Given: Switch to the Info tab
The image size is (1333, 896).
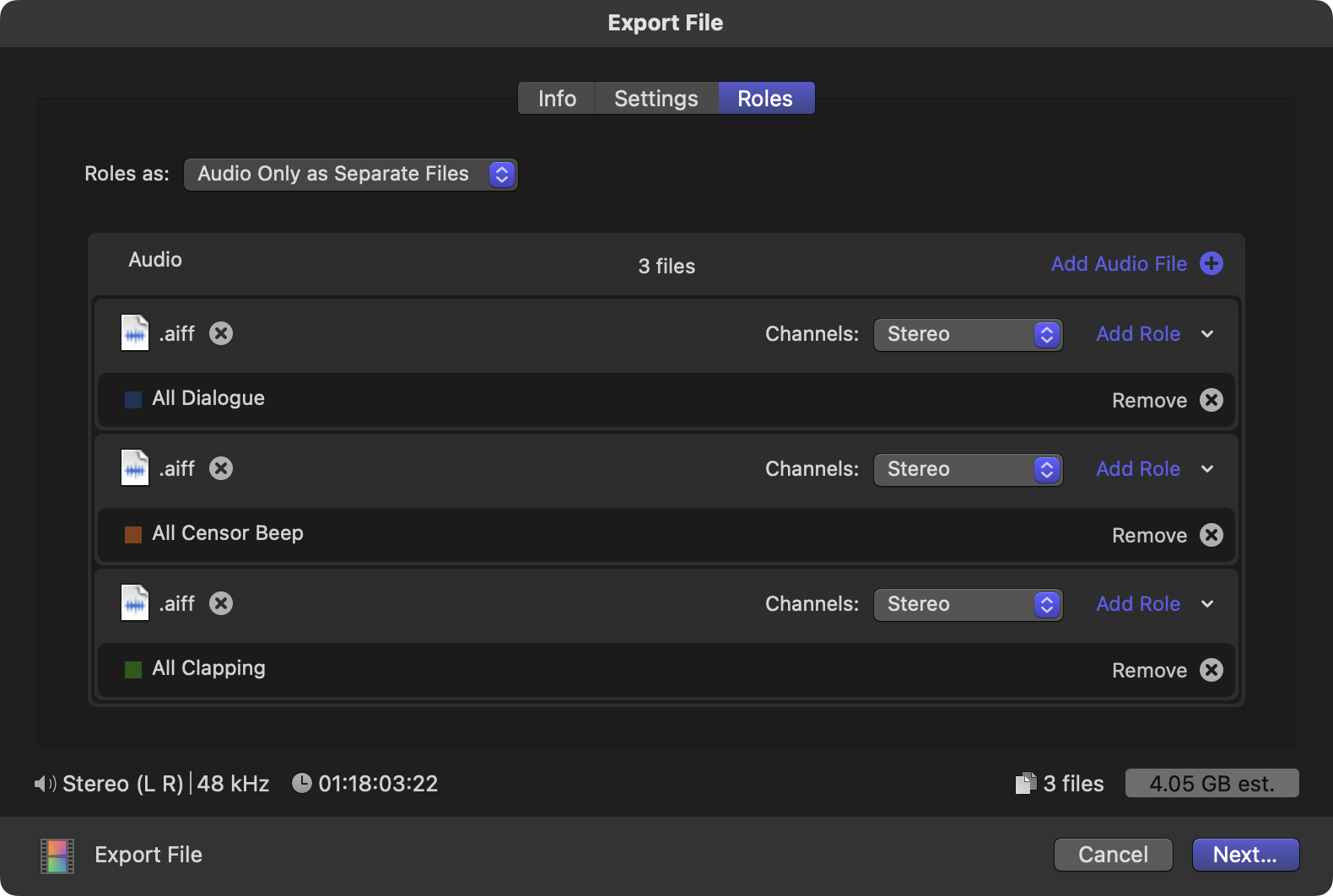Looking at the screenshot, I should pyautogui.click(x=557, y=99).
